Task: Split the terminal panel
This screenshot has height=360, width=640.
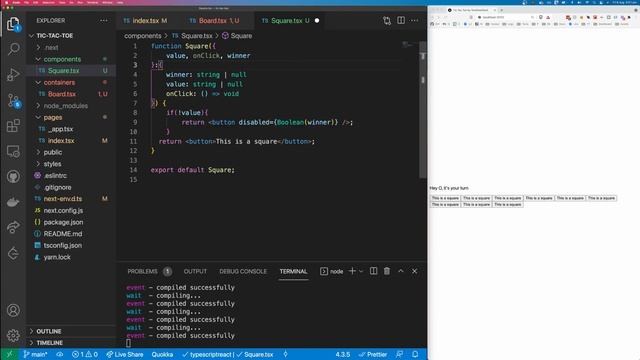Action: [x=373, y=271]
